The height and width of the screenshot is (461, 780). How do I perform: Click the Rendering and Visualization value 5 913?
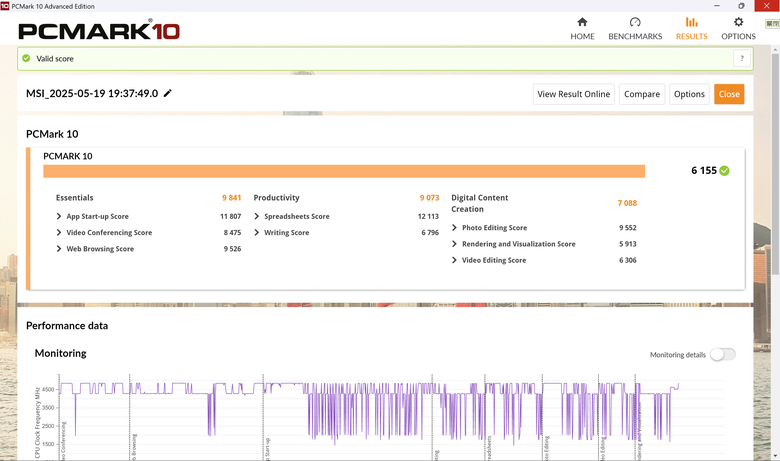tap(628, 244)
